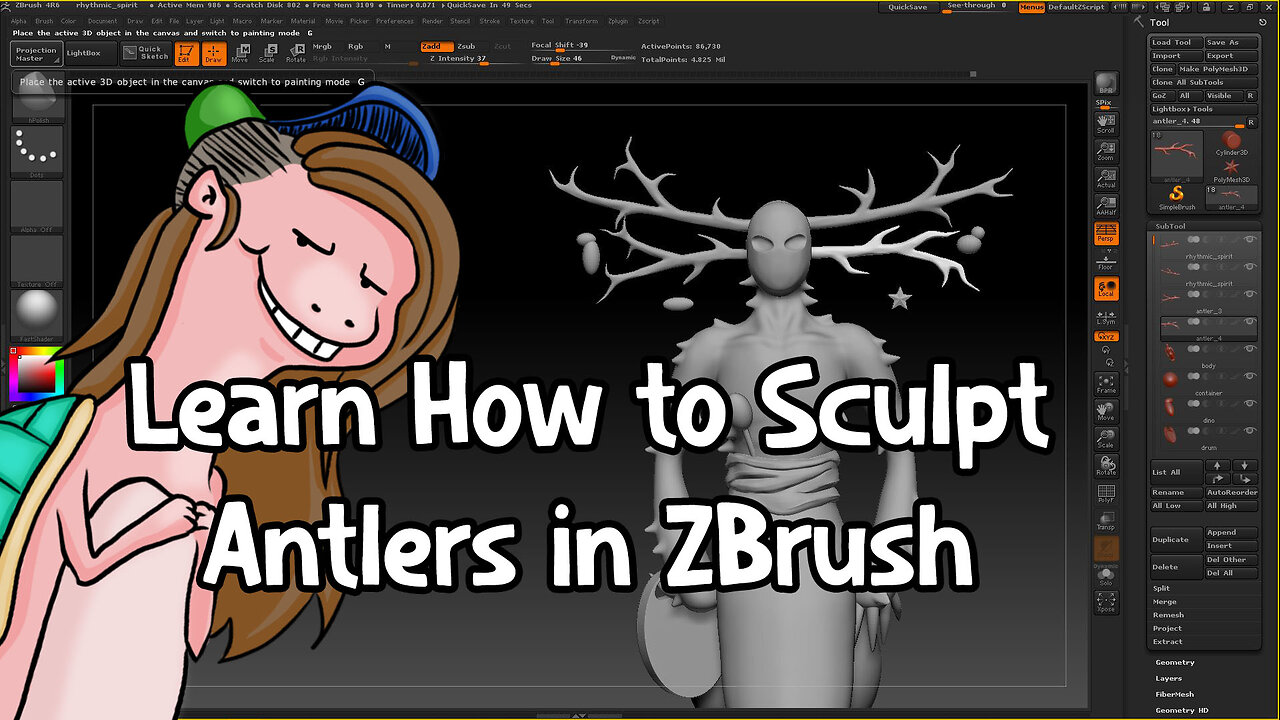Expand the Project subsection
This screenshot has height=720, width=1280.
point(1167,628)
